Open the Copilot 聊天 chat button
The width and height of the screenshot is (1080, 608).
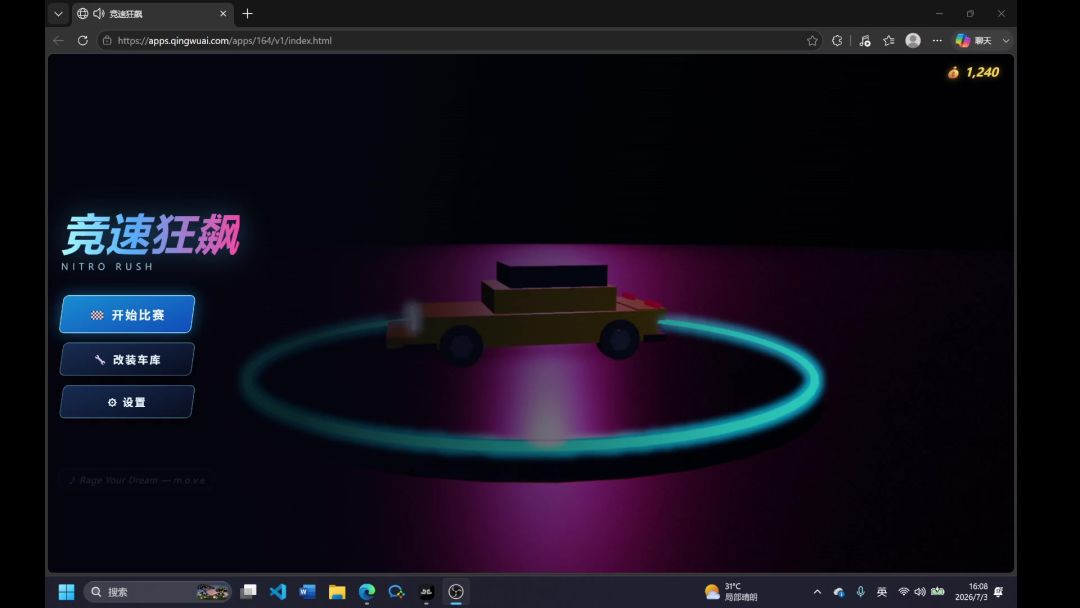coord(974,41)
